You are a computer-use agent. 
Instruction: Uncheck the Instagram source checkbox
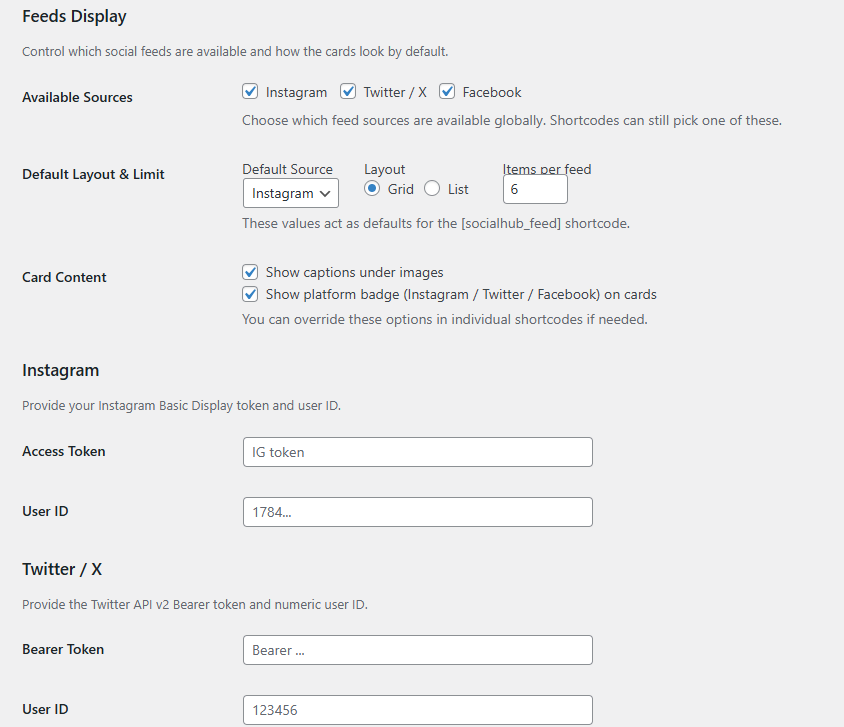coord(251,92)
